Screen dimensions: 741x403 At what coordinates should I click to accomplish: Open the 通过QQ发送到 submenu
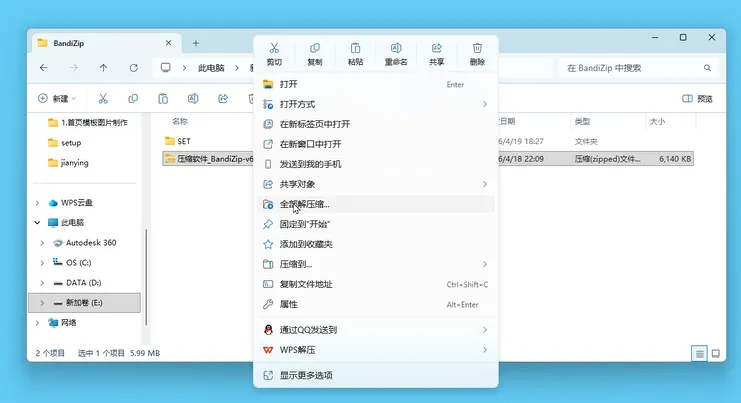(x=376, y=330)
